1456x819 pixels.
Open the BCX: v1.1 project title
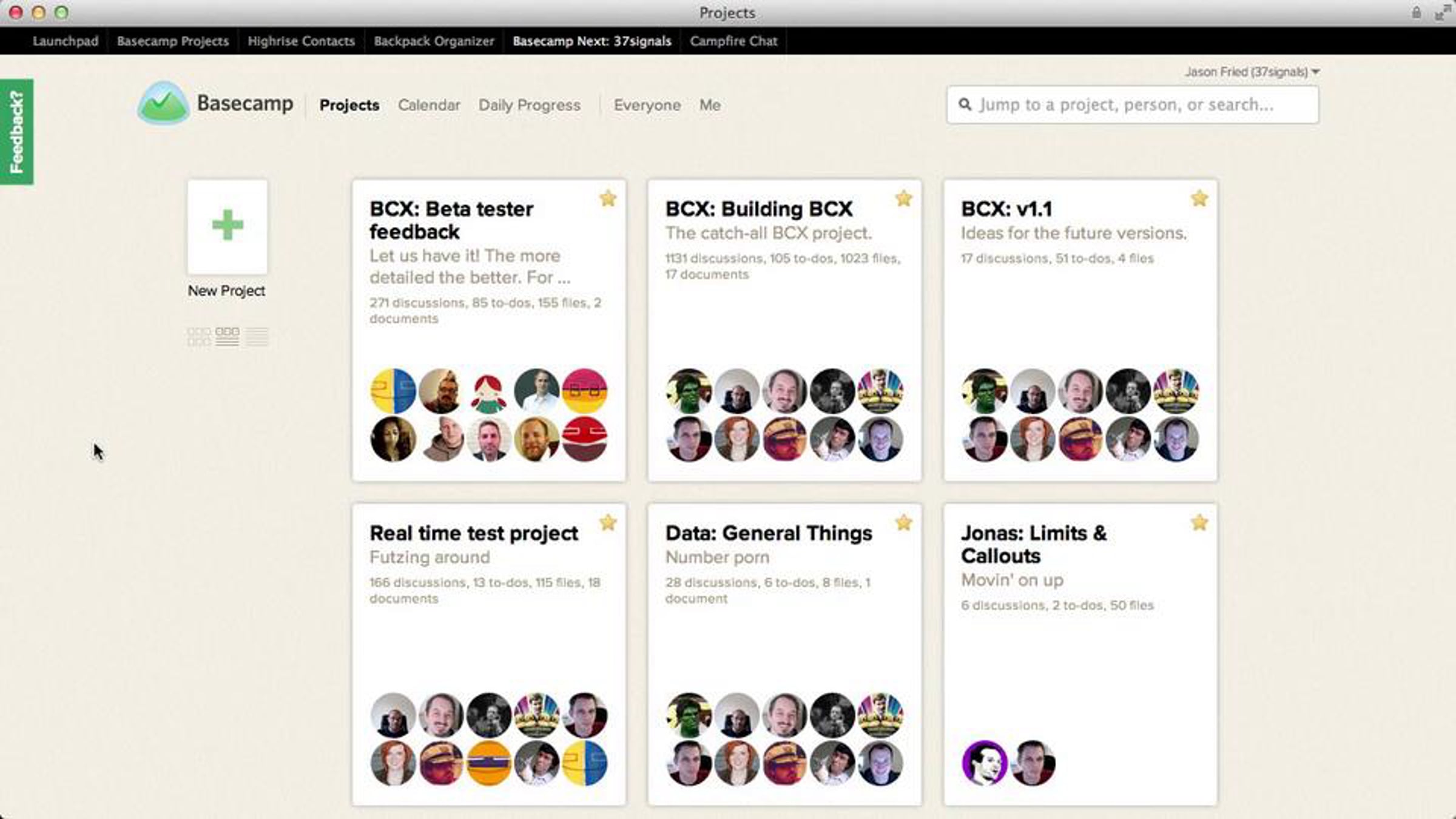click(1006, 209)
